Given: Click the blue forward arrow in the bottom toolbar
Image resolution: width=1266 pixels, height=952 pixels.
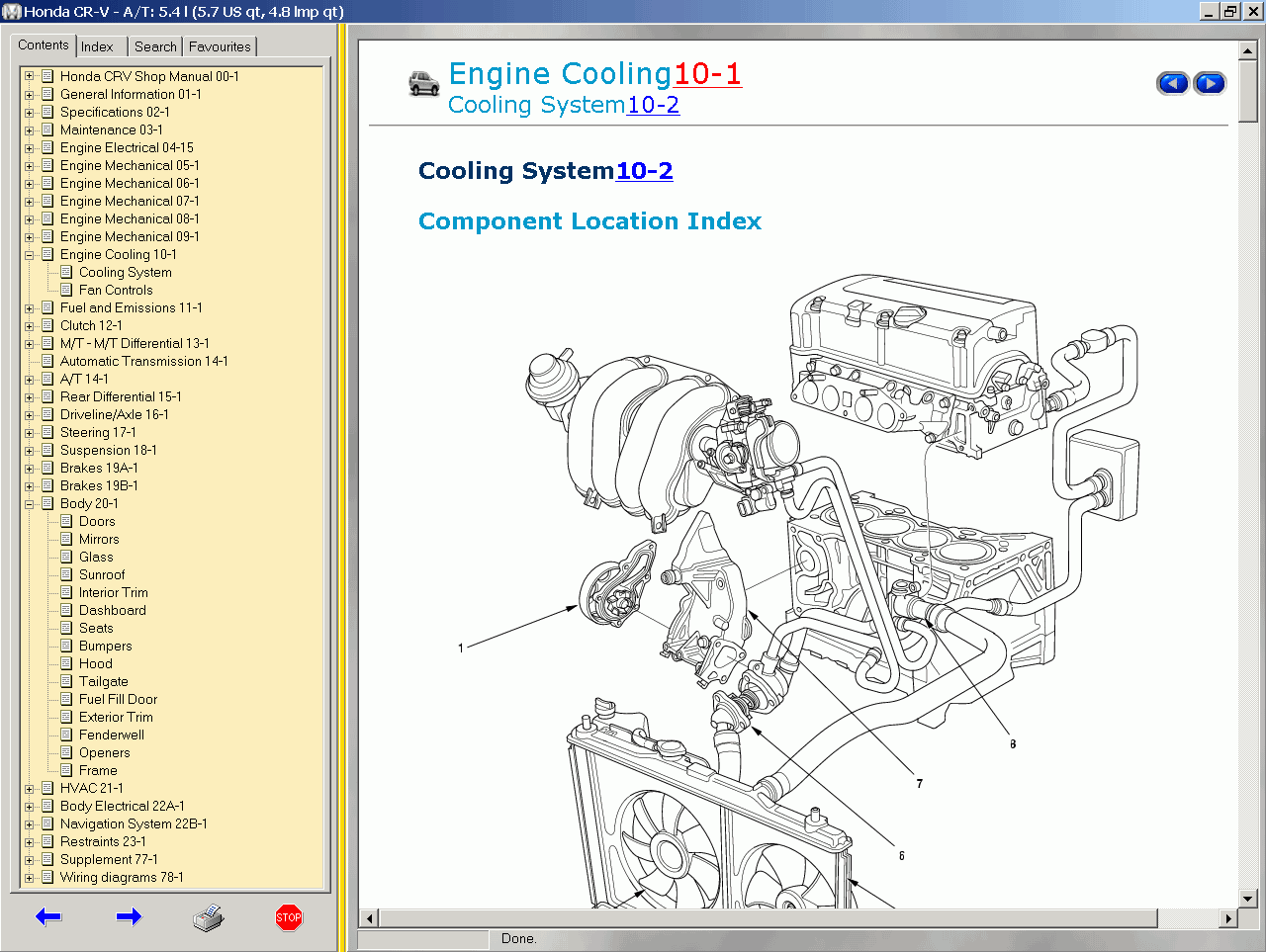Looking at the screenshot, I should pos(129,916).
